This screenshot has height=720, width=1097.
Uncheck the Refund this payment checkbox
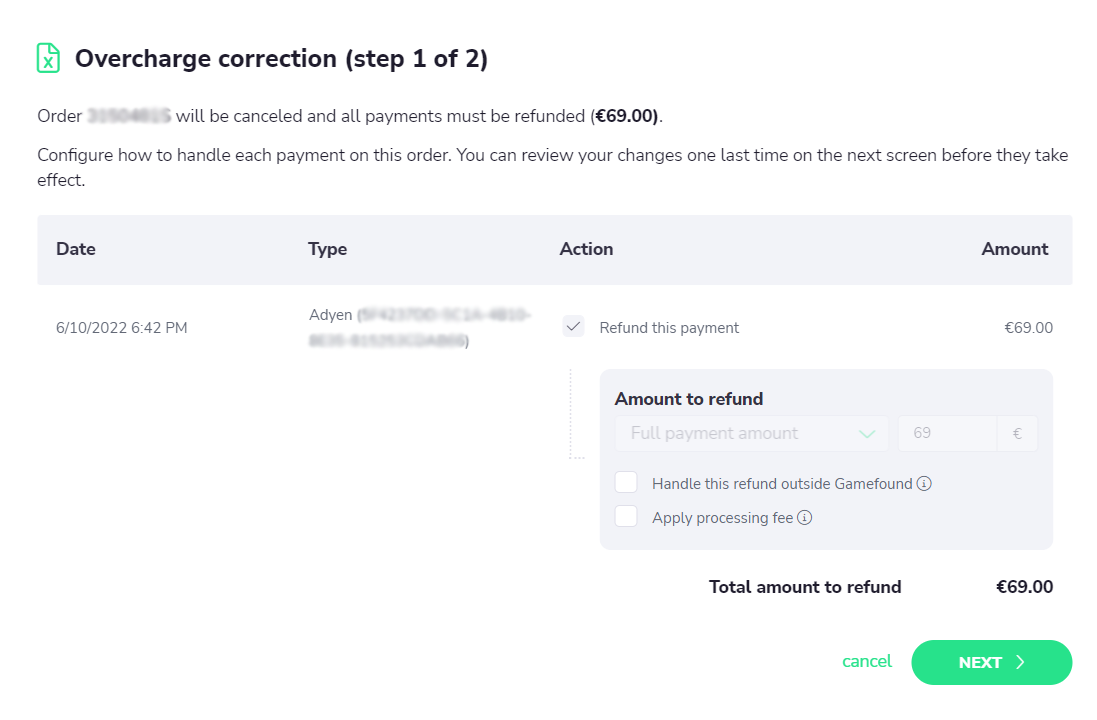[573, 327]
